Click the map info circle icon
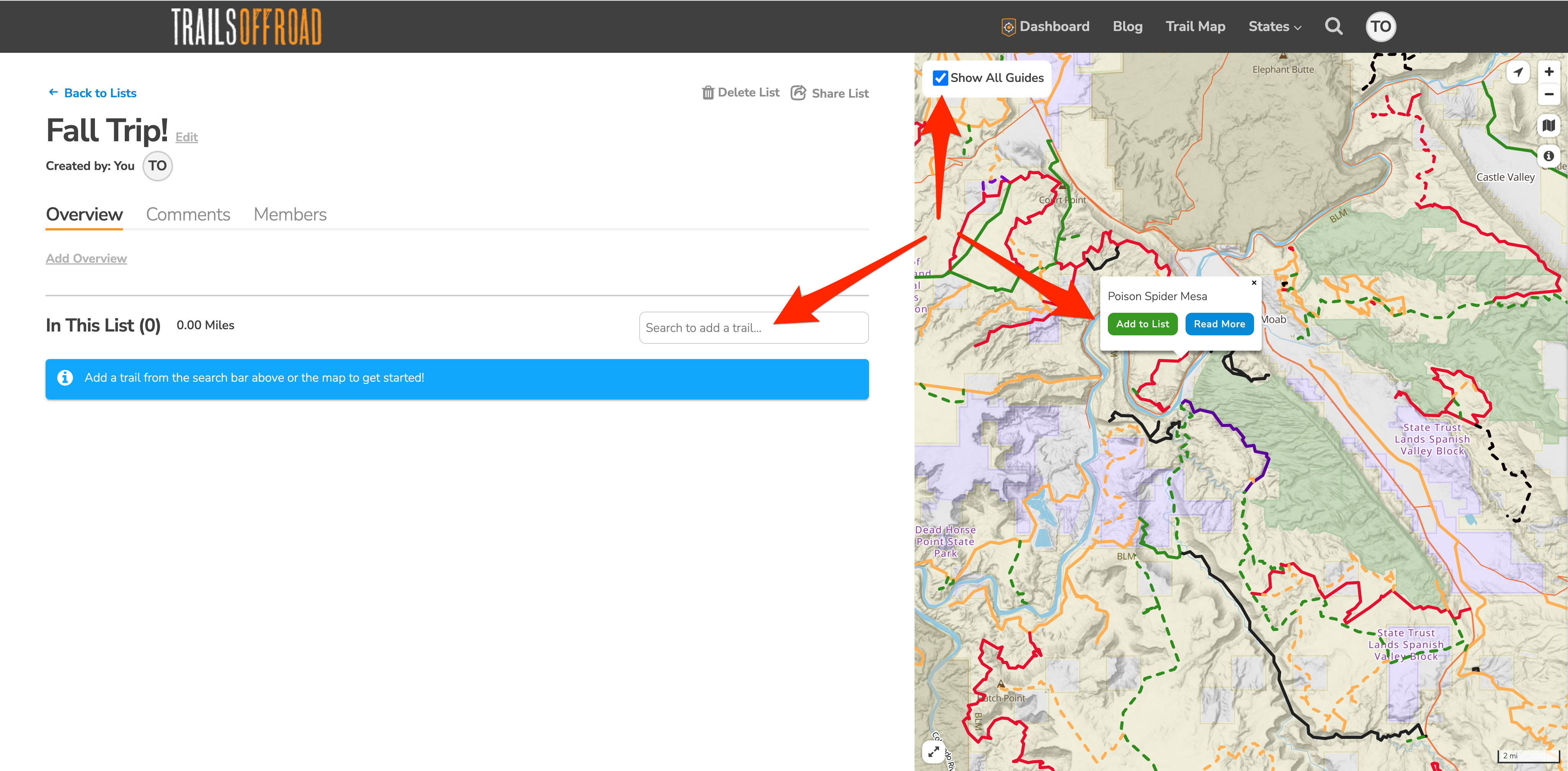 coord(1548,156)
